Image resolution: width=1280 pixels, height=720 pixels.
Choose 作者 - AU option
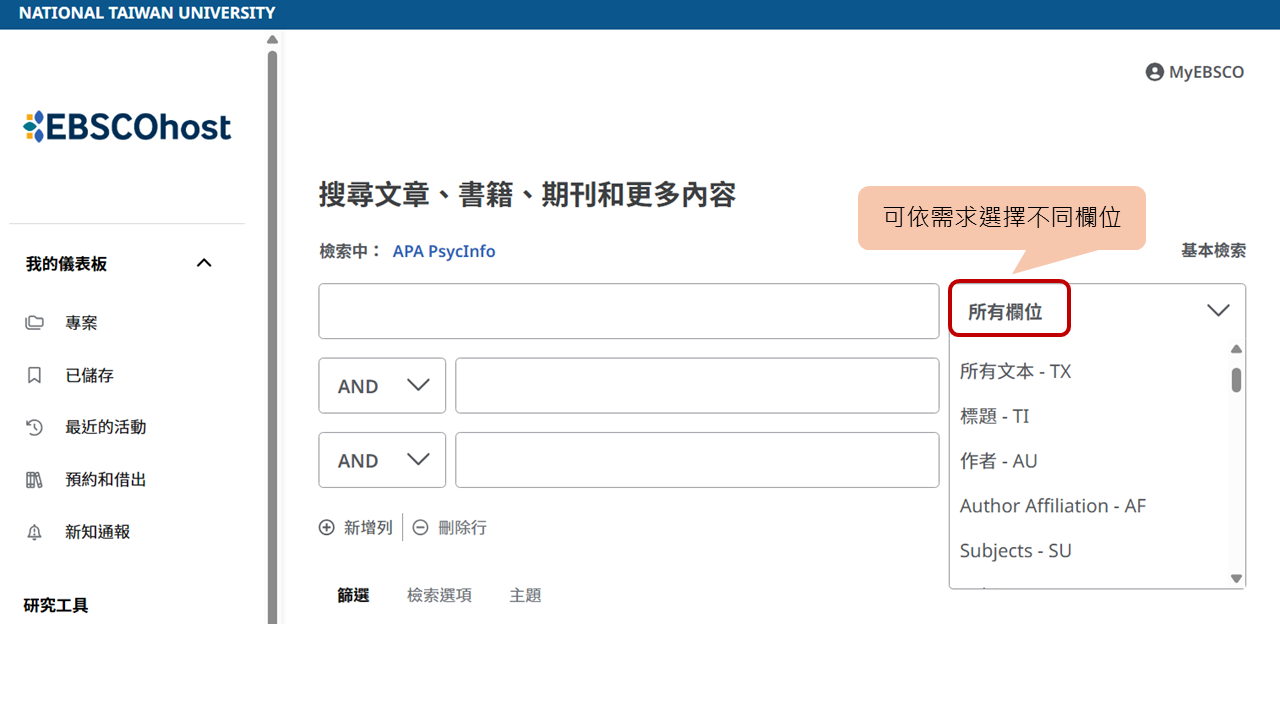[x=998, y=461]
